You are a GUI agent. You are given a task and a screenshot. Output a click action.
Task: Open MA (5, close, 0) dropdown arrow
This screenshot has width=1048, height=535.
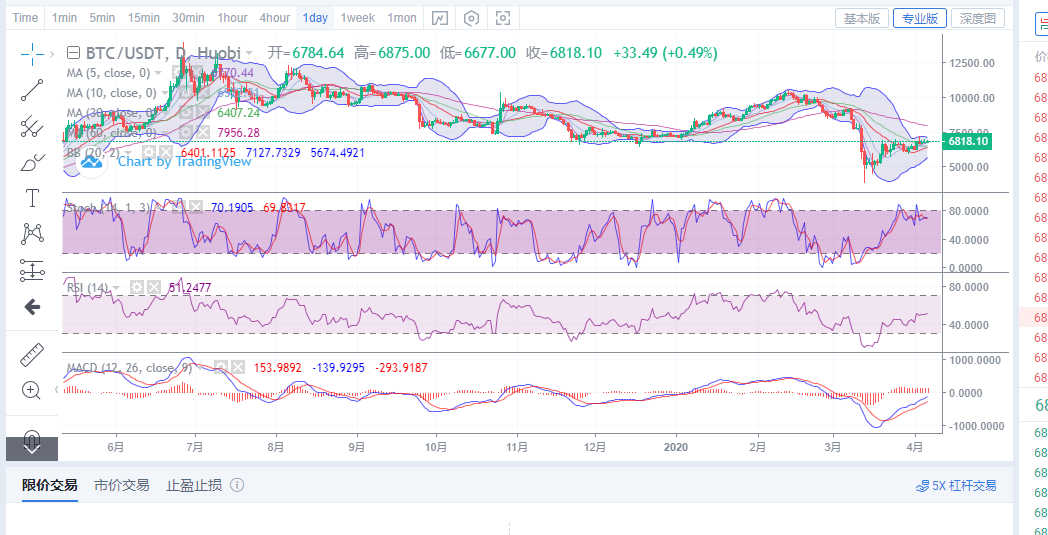158,72
